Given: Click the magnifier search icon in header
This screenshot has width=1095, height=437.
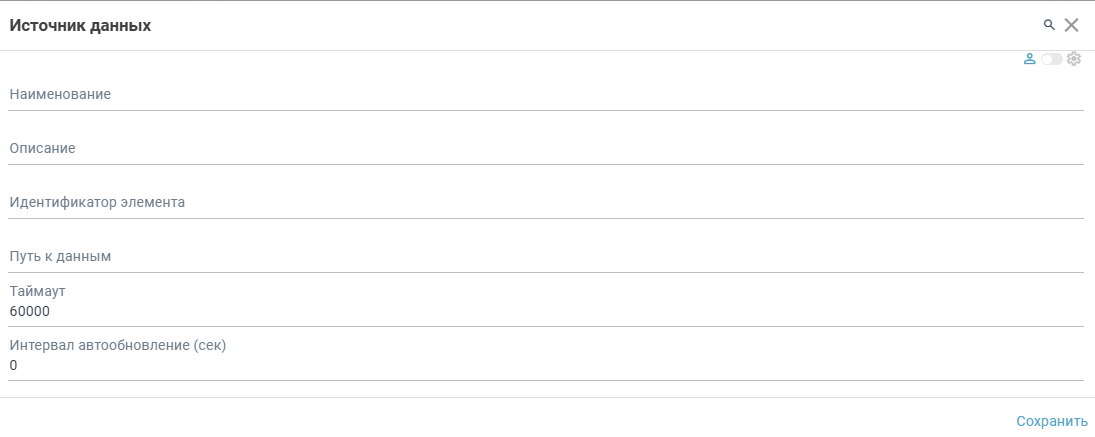Looking at the screenshot, I should (1049, 25).
